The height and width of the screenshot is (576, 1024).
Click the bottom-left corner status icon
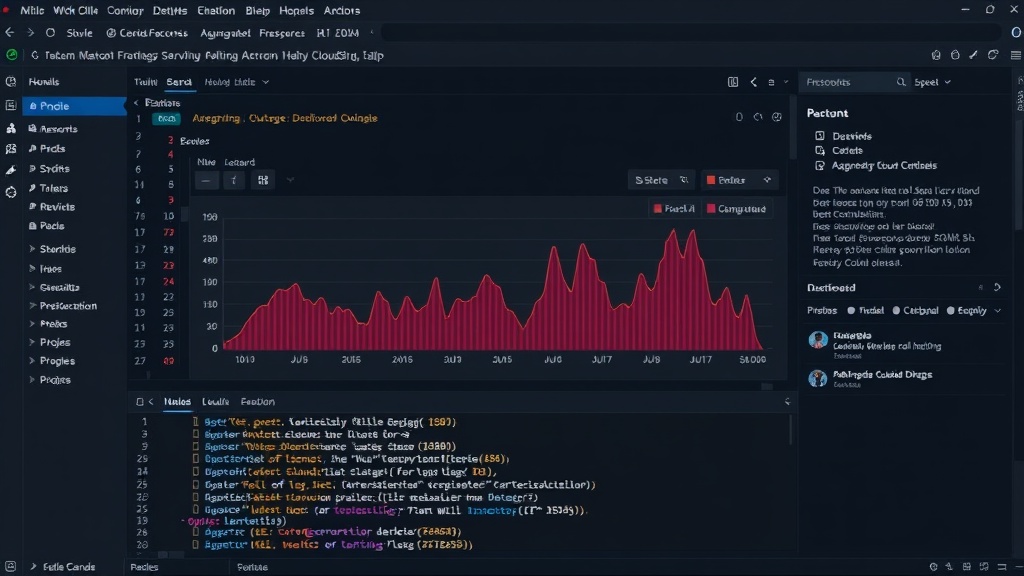click(x=10, y=566)
